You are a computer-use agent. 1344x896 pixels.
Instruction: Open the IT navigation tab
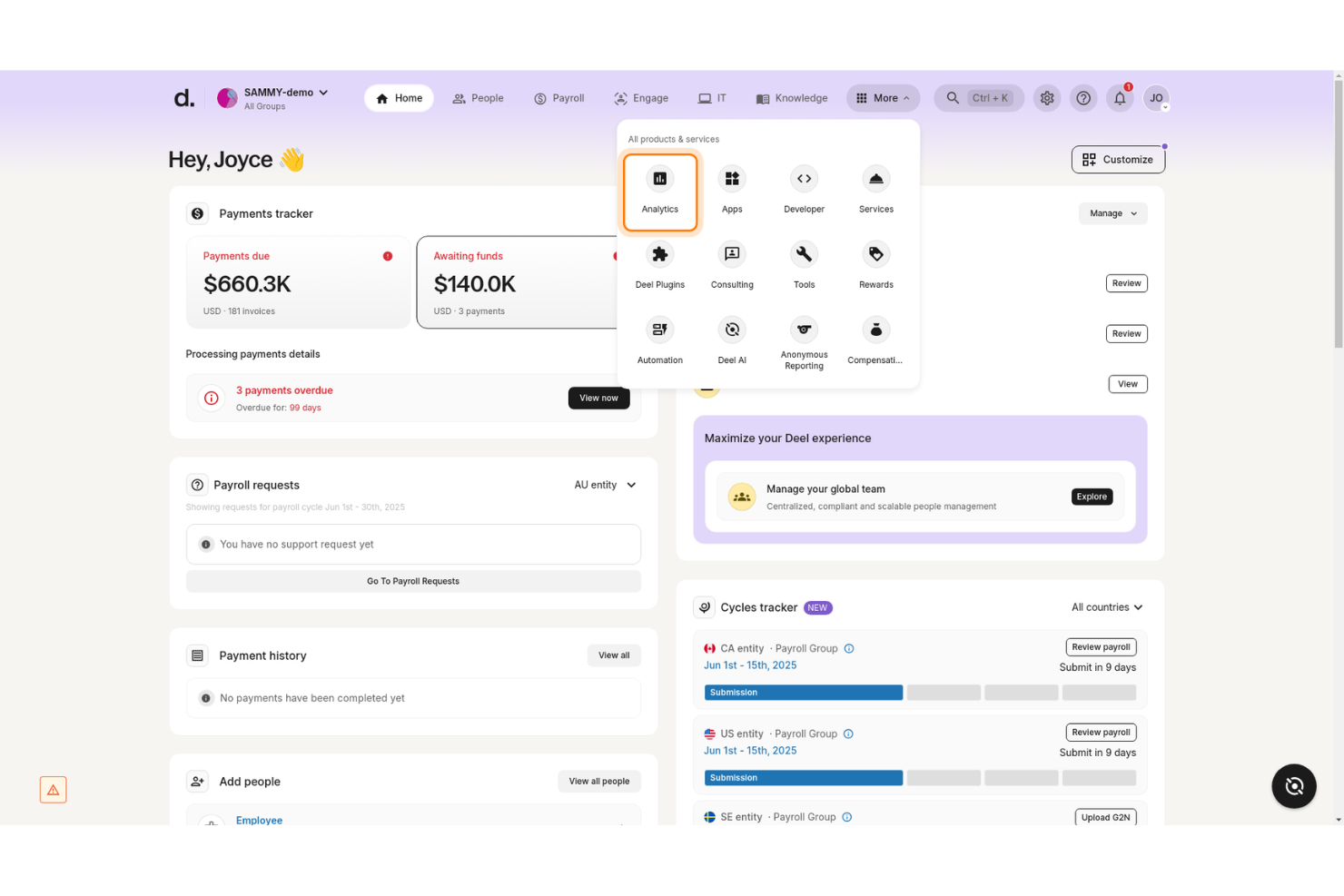tap(712, 98)
